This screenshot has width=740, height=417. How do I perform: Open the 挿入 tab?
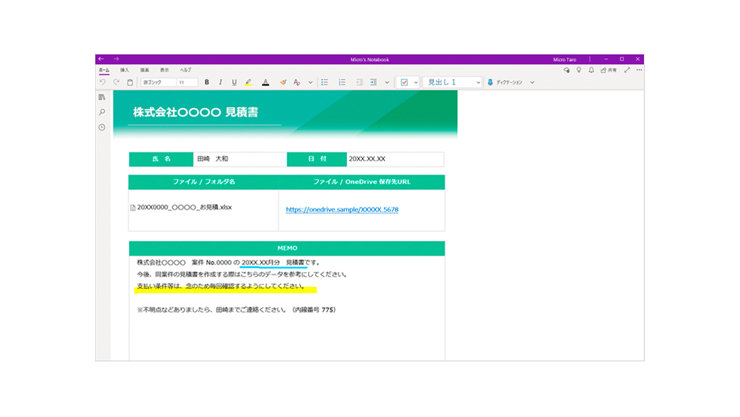[x=125, y=70]
